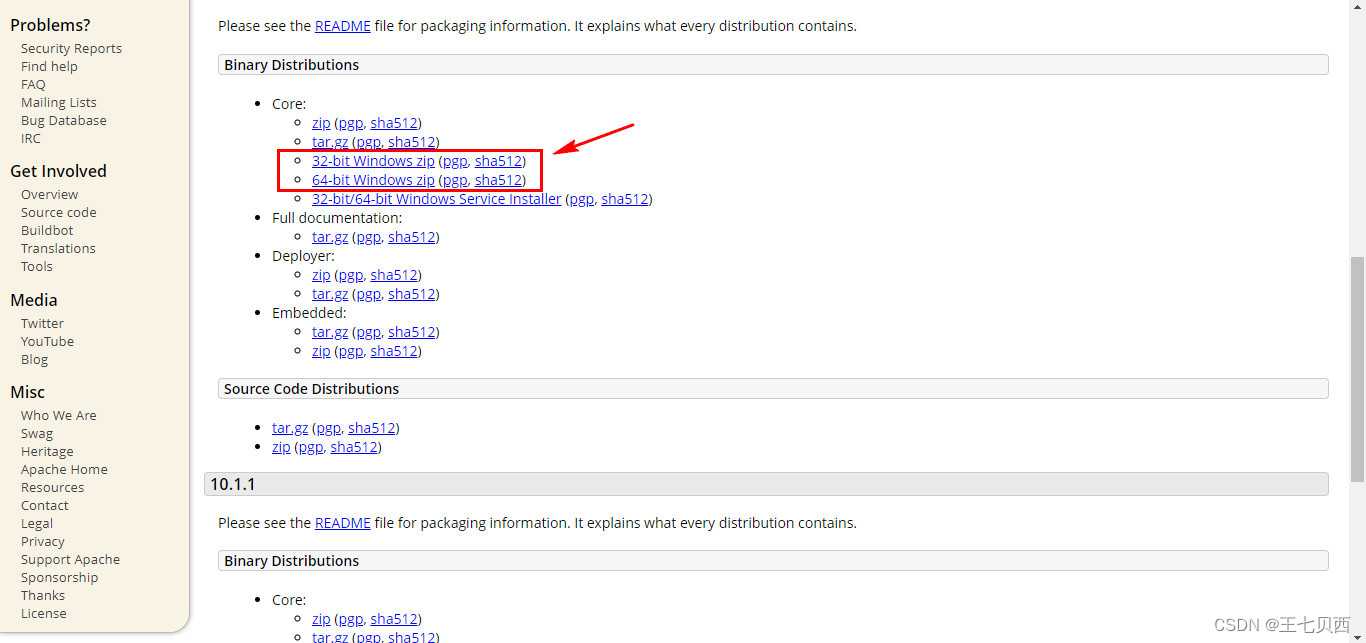Open the Blog link

(34, 359)
